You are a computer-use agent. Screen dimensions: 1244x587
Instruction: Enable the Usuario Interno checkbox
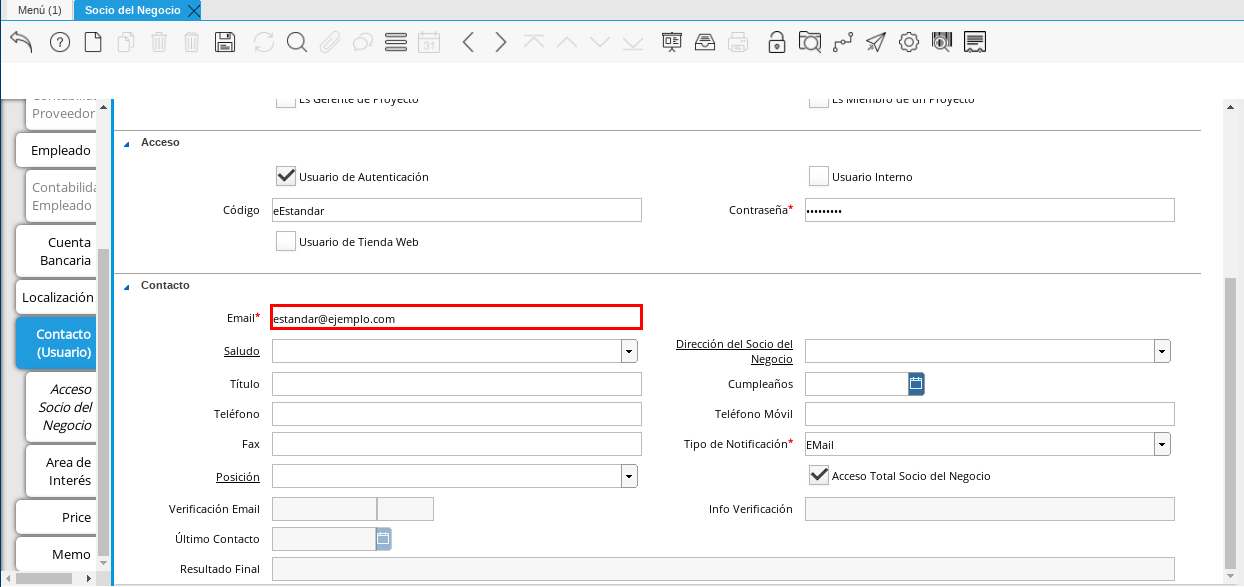coord(819,176)
